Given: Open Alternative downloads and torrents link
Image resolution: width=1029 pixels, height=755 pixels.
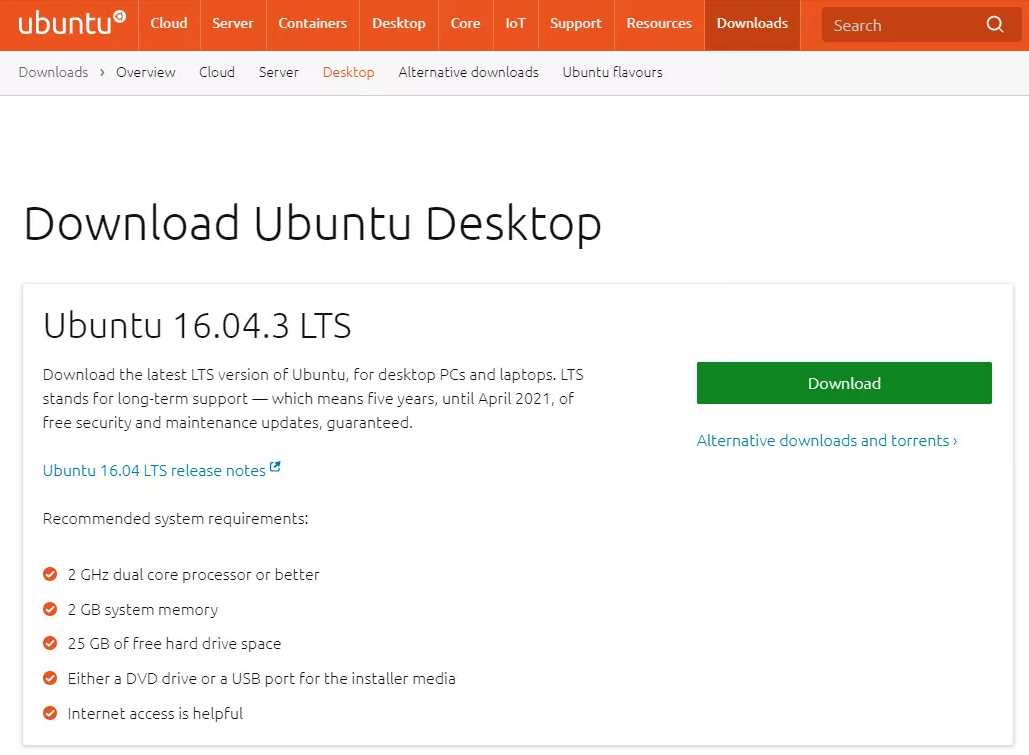Looking at the screenshot, I should [x=827, y=441].
